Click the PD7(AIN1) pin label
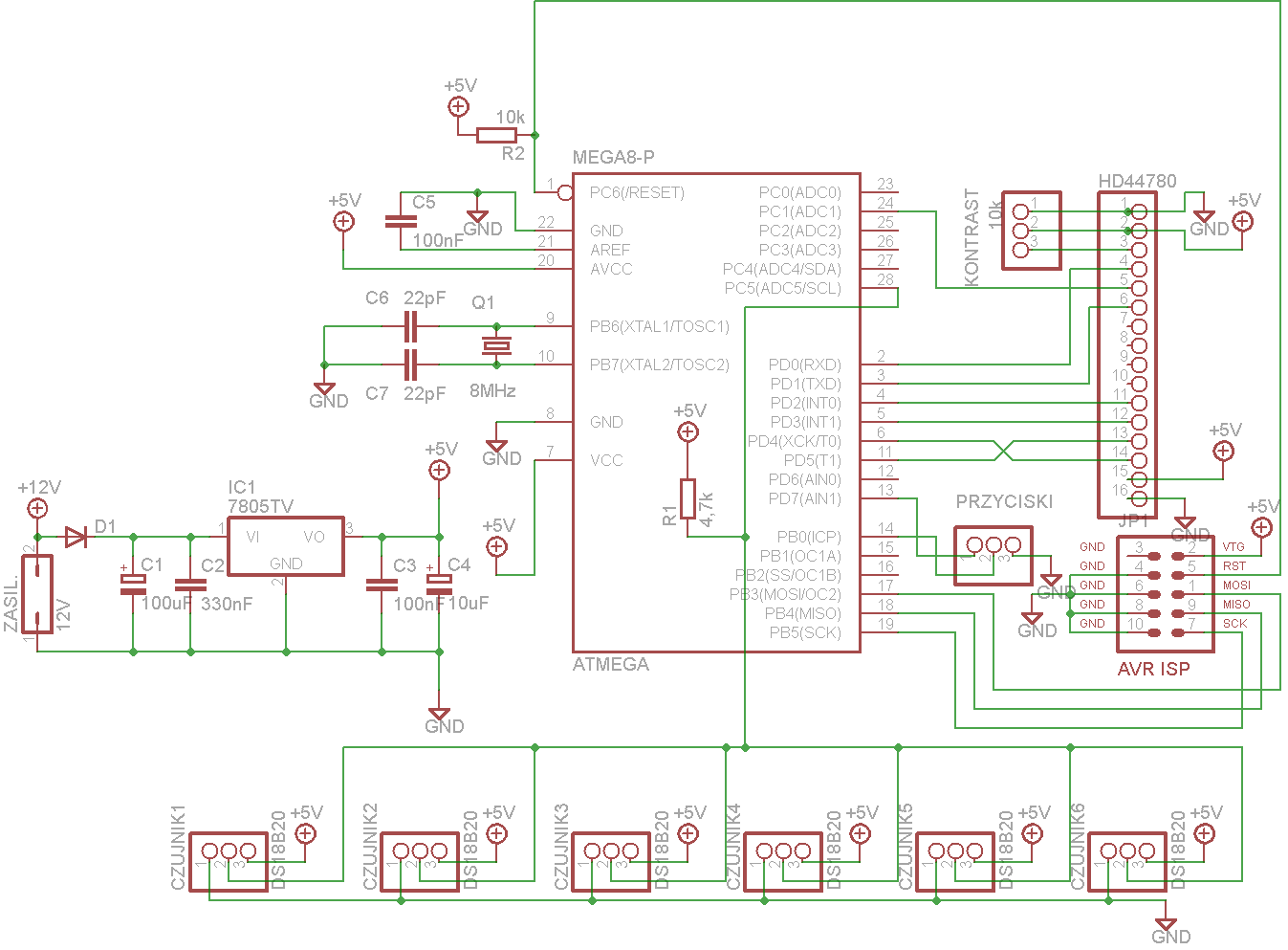Viewport: 1288px width, 950px height. tap(805, 498)
